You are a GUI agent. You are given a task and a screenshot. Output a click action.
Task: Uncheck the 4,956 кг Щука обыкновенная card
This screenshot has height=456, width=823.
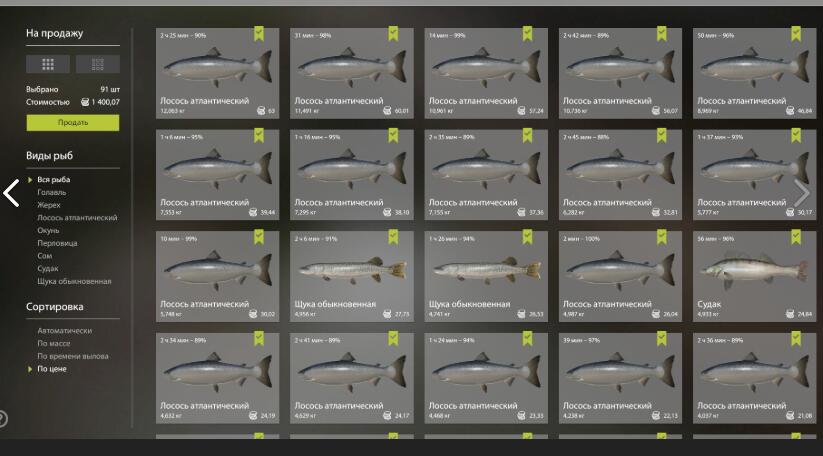point(393,237)
